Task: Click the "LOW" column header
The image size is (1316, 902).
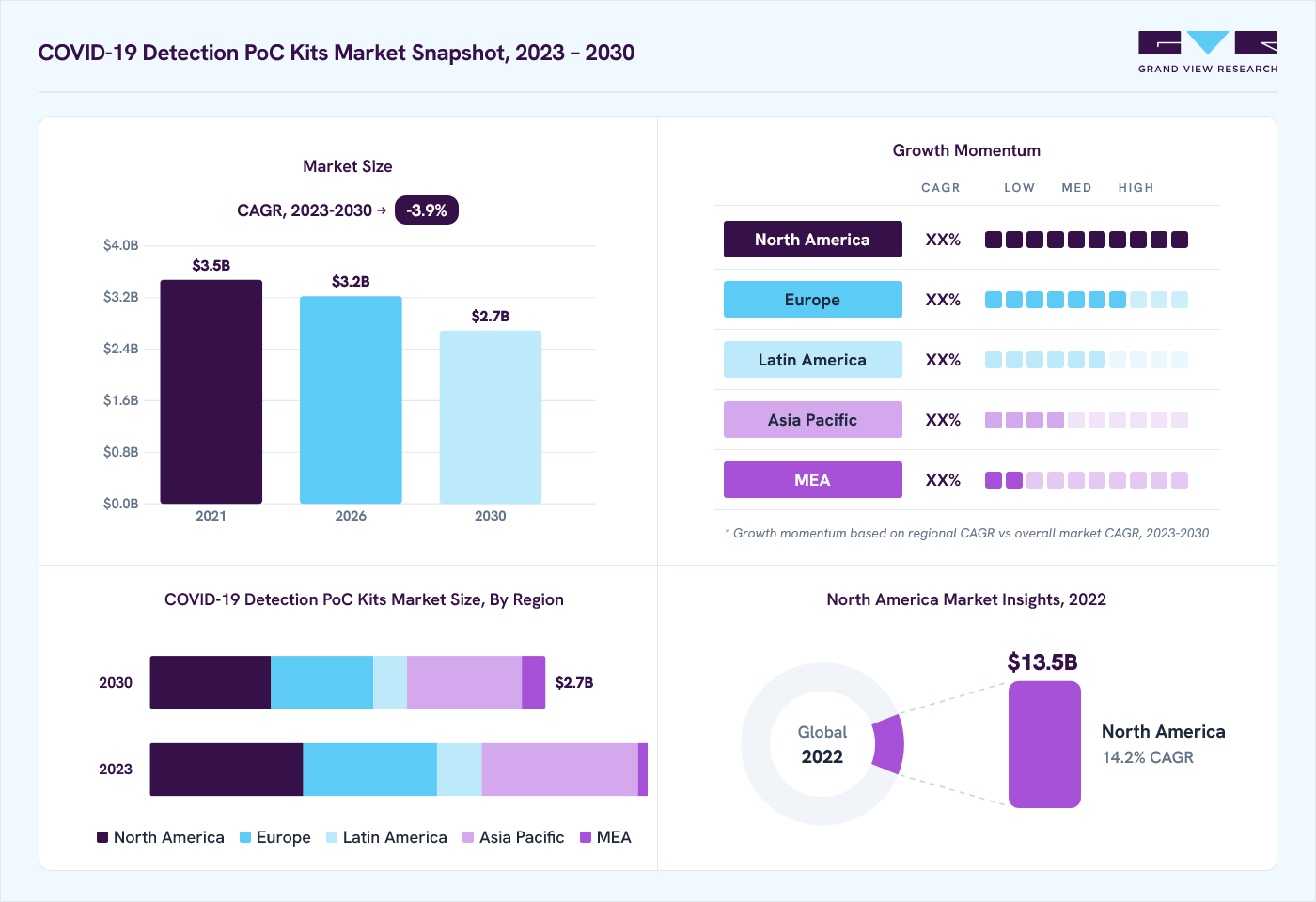Action: (x=1020, y=188)
